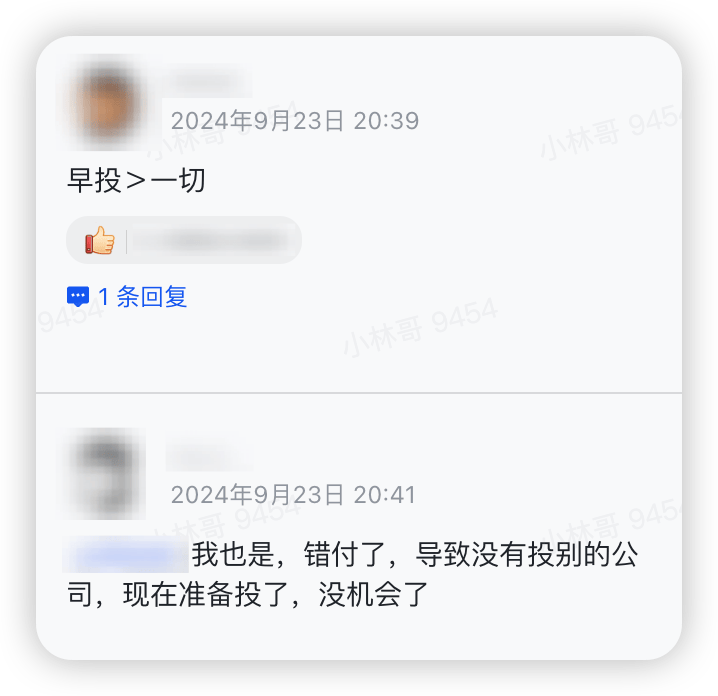Click the 2024年9月23日 20:39 timestamp
Image resolution: width=718 pixels, height=696 pixels.
295,121
